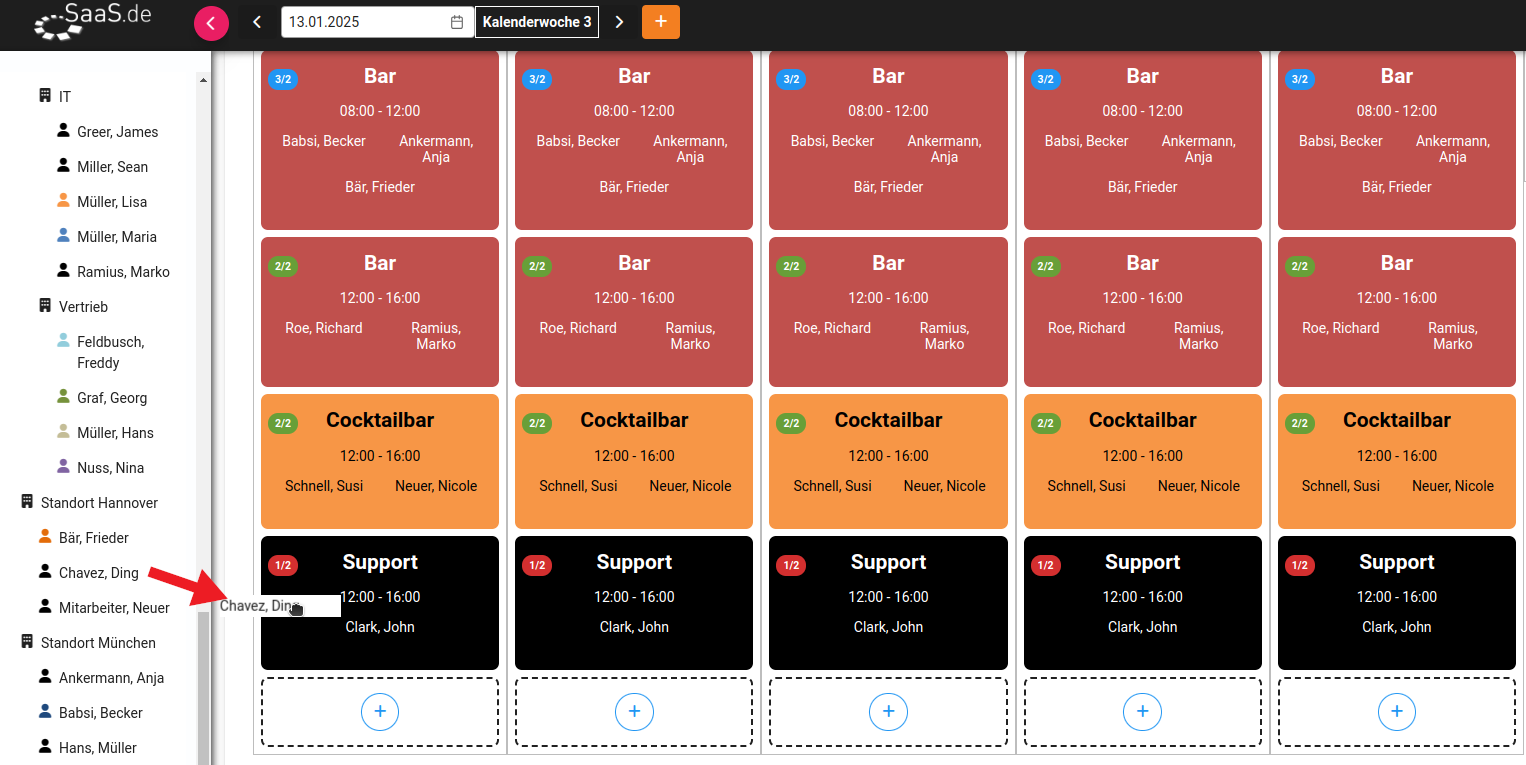Click beige person icon for Müller, Hans
This screenshot has height=765, width=1526.
[64, 432]
